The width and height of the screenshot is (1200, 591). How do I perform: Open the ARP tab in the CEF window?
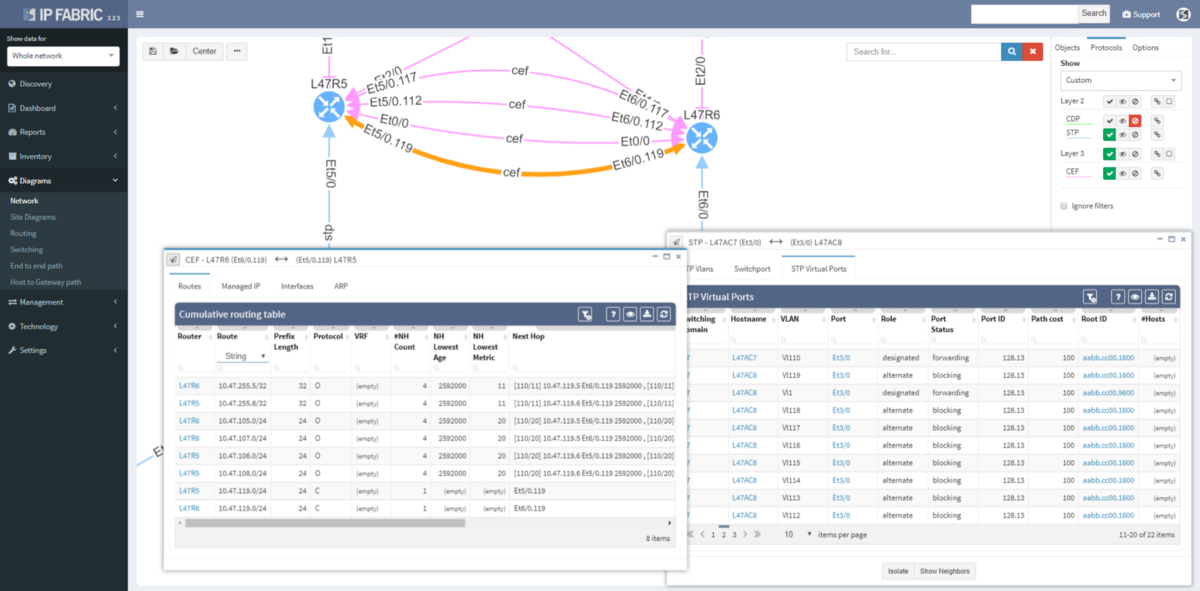(x=341, y=286)
